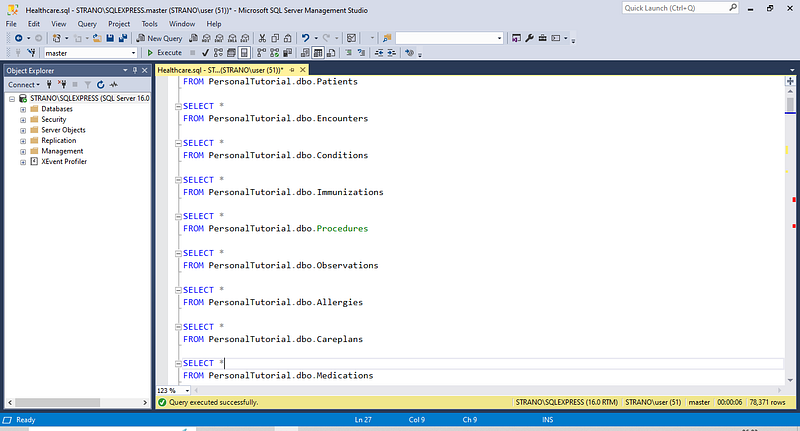The height and width of the screenshot is (431, 800).
Task: Select Results to File output mode
Action: [331, 53]
